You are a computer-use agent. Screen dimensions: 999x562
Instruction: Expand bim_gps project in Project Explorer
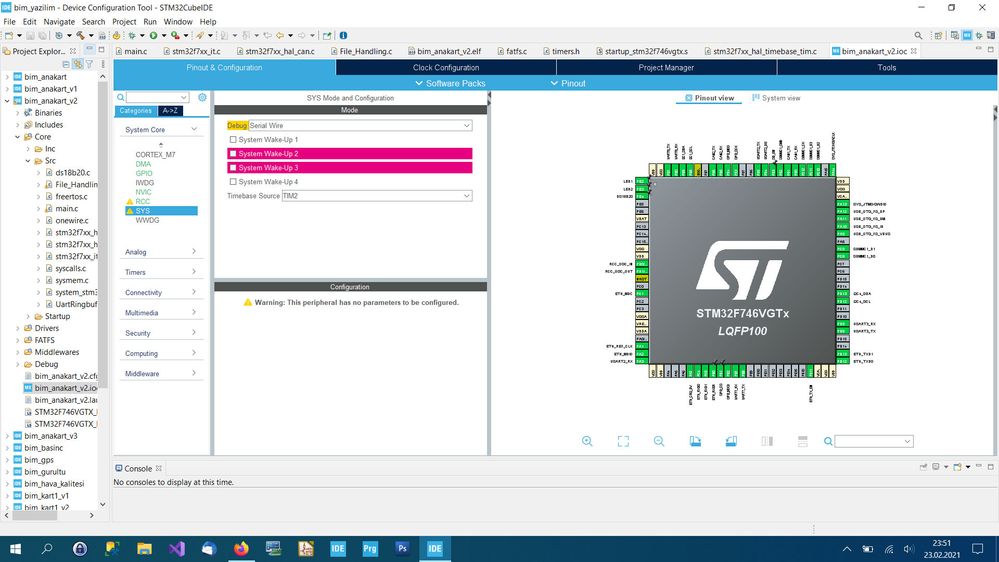coord(7,459)
